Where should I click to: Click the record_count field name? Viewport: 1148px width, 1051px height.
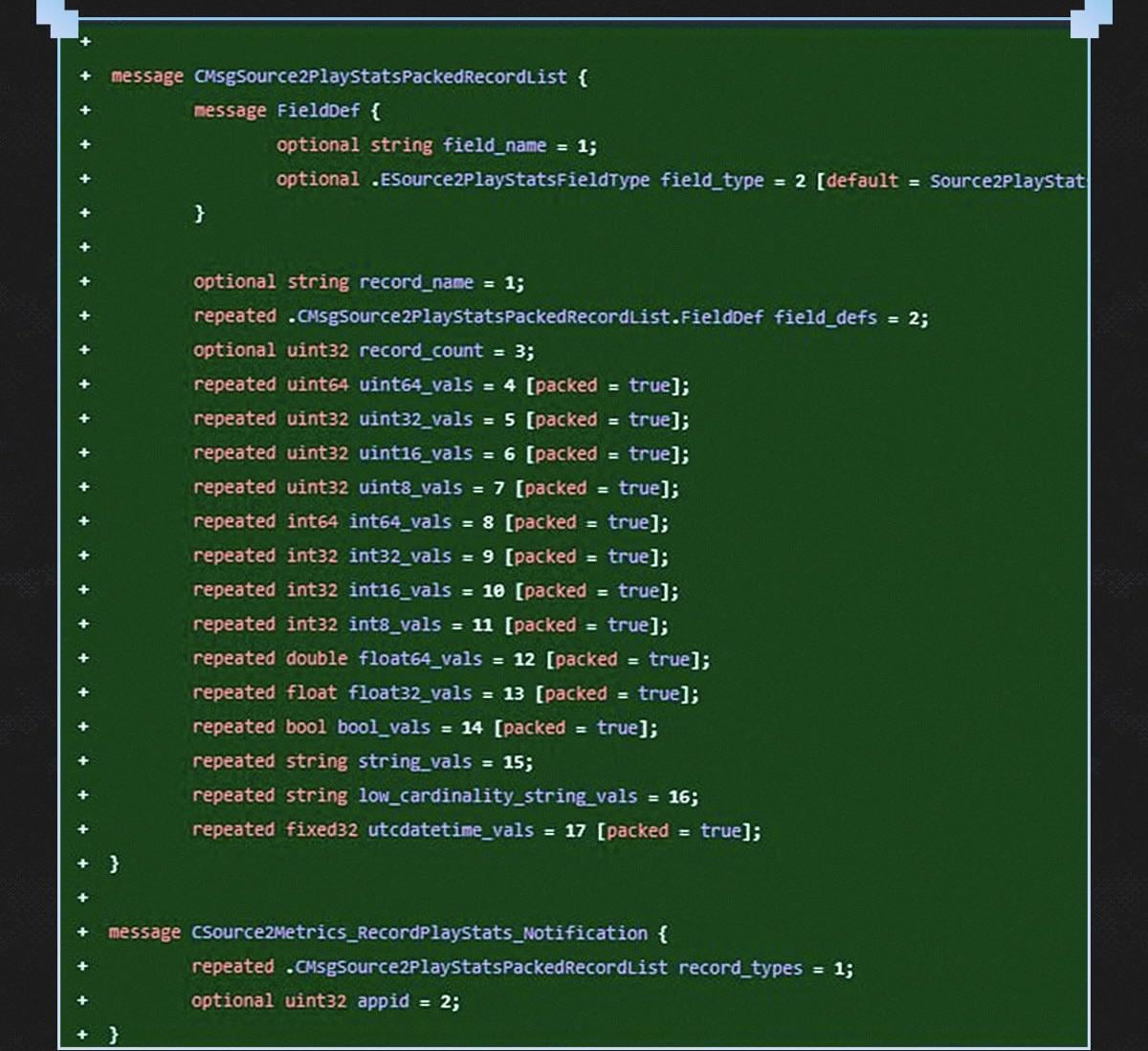(x=420, y=351)
